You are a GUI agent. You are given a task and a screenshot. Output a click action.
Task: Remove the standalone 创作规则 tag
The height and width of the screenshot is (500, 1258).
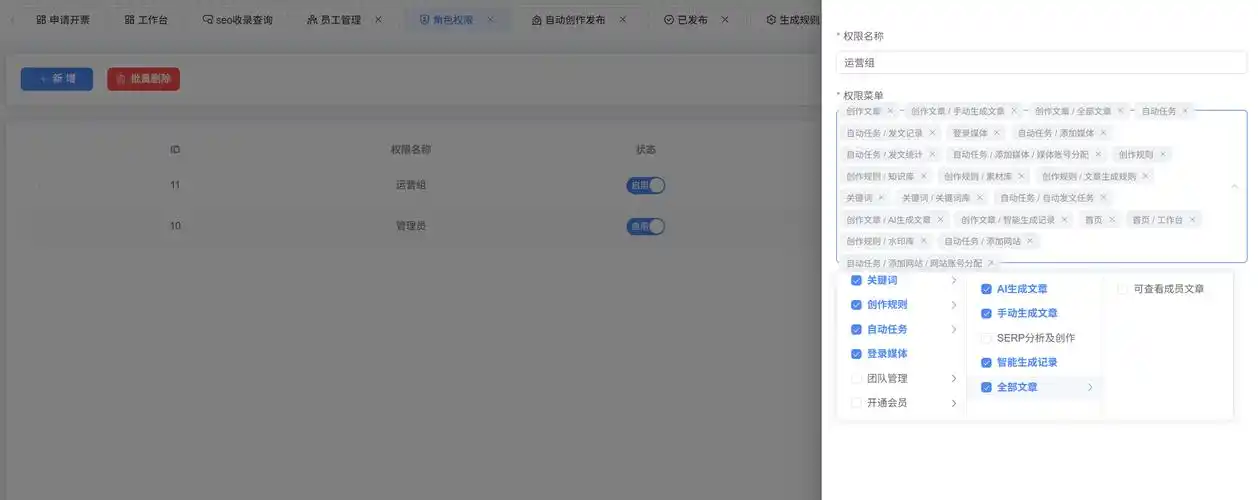coord(1163,155)
